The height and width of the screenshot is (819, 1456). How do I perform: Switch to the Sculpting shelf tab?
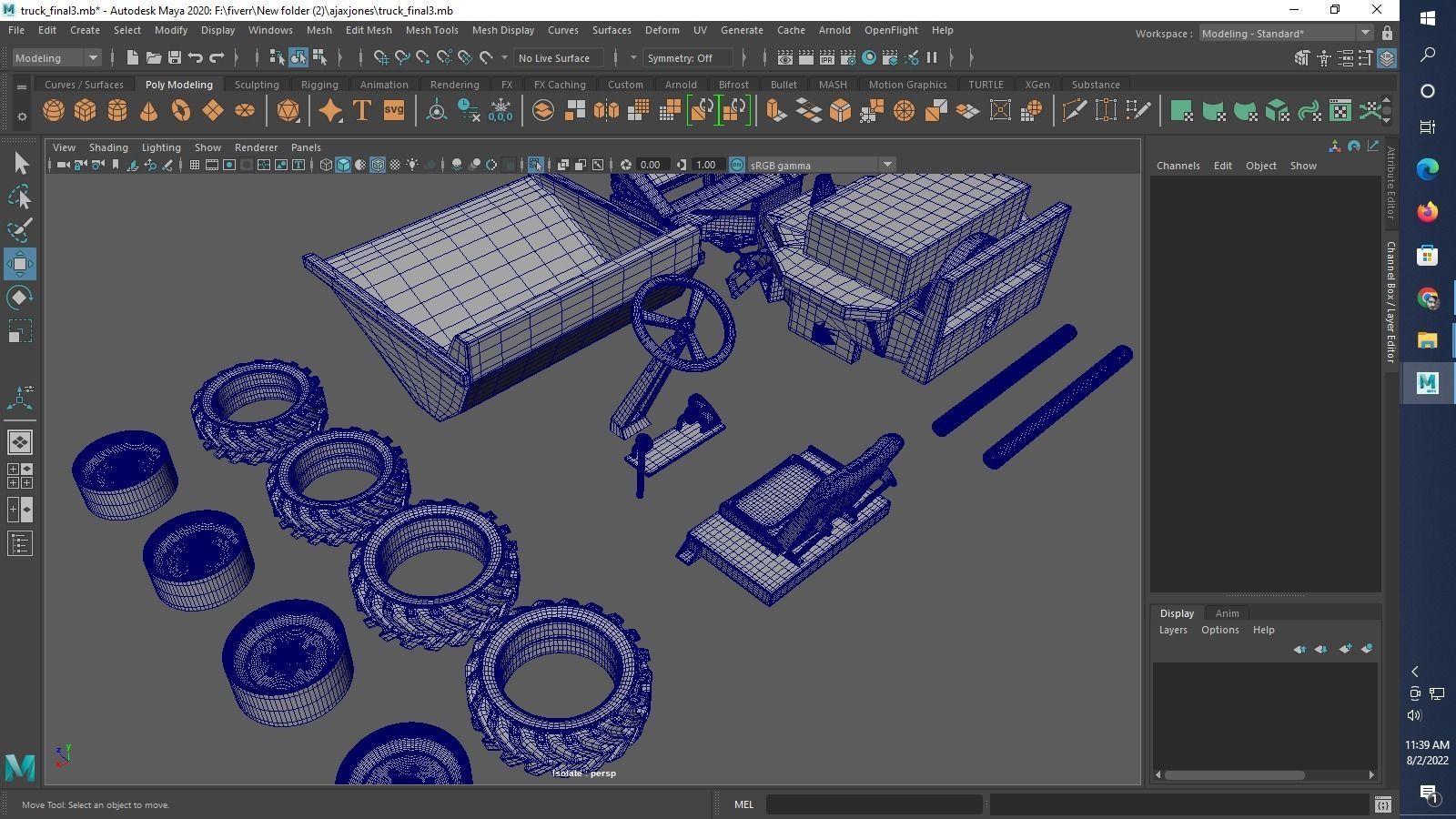pos(257,85)
